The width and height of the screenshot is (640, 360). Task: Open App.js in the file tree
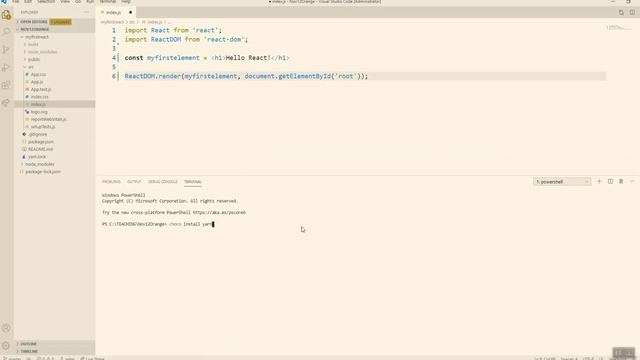pos(37,82)
